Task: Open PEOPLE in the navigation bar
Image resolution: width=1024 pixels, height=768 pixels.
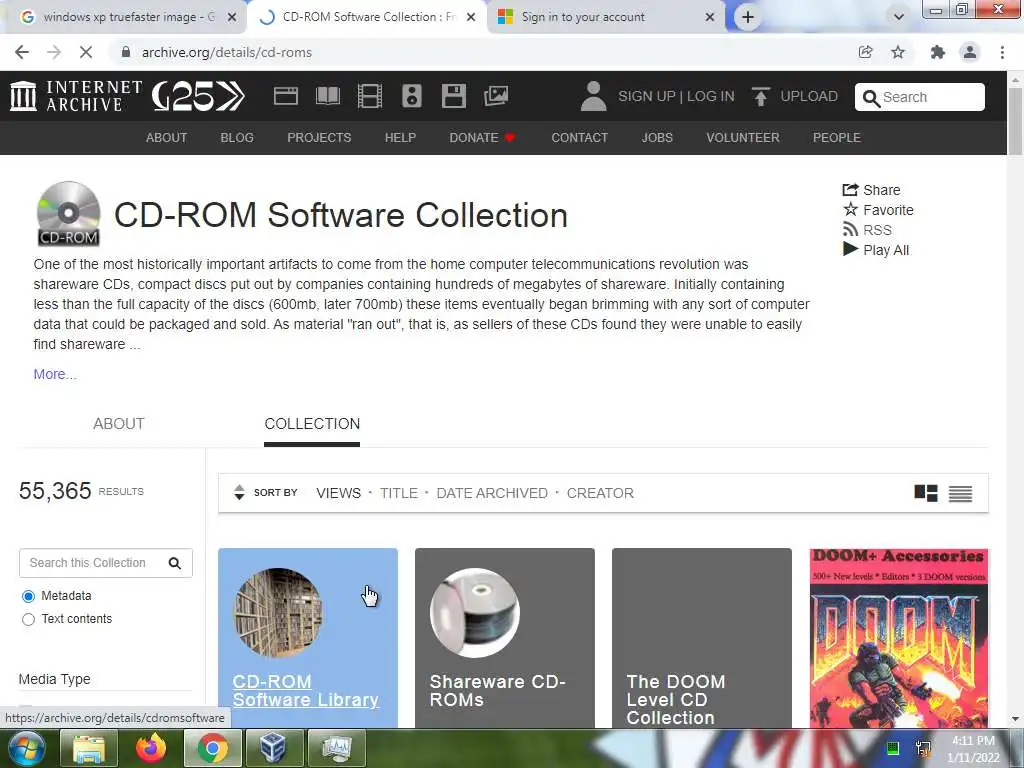Action: [x=837, y=138]
